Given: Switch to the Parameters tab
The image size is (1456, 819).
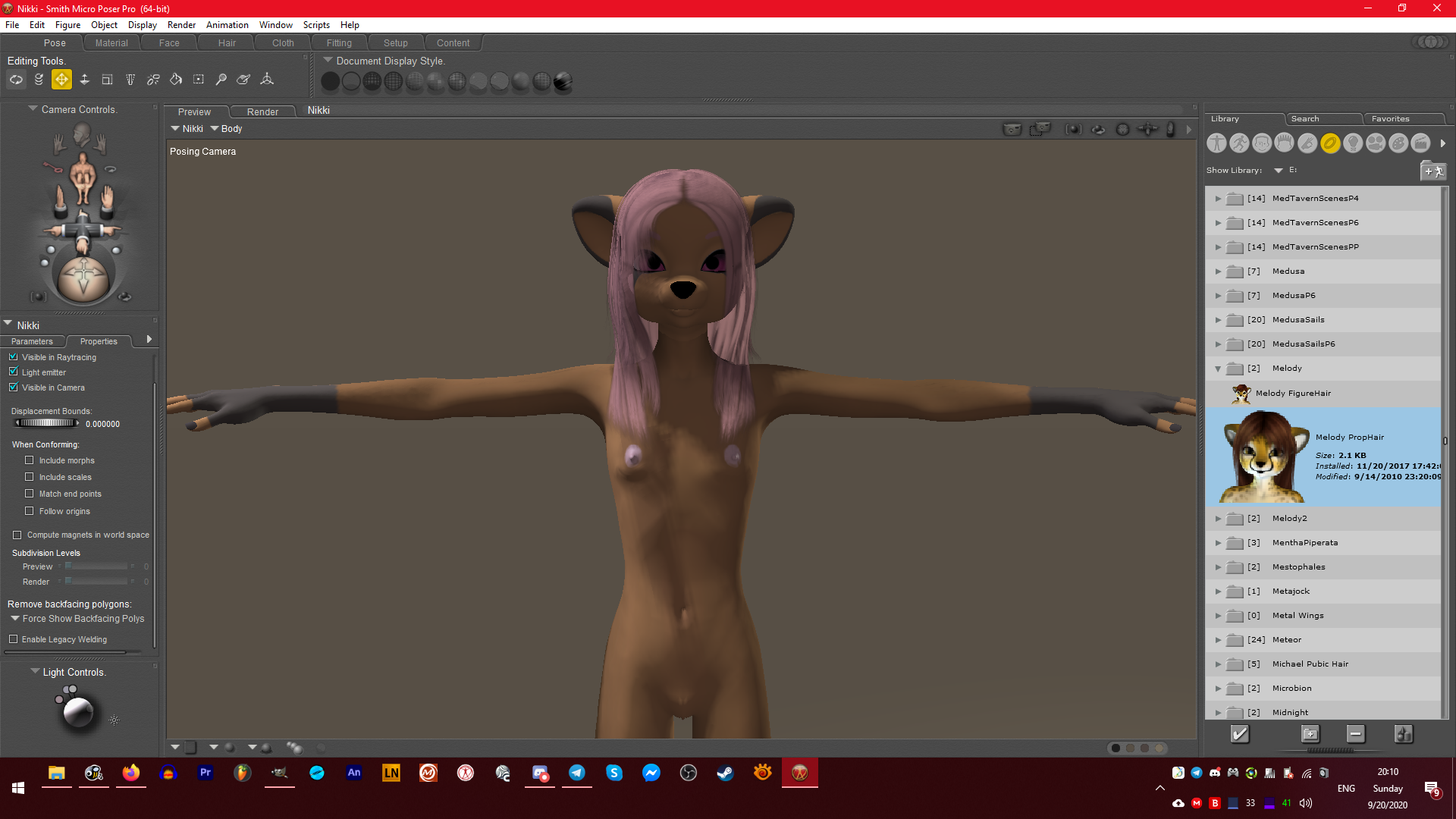Looking at the screenshot, I should pyautogui.click(x=32, y=341).
